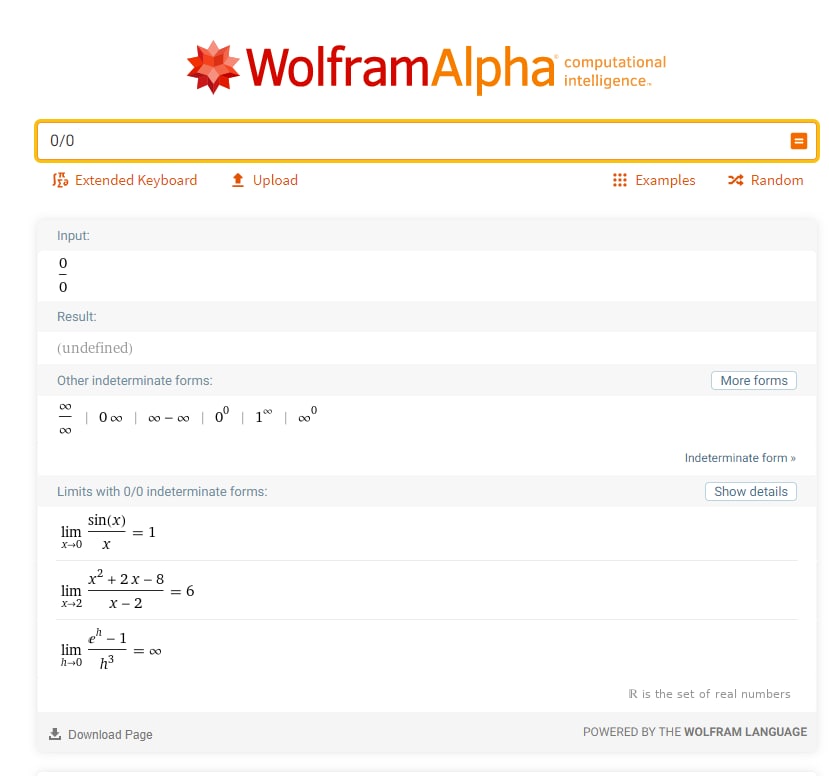Viewport: 829px width, 776px height.
Task: Click the Extended Keyboard math symbols icon
Action: coord(60,180)
